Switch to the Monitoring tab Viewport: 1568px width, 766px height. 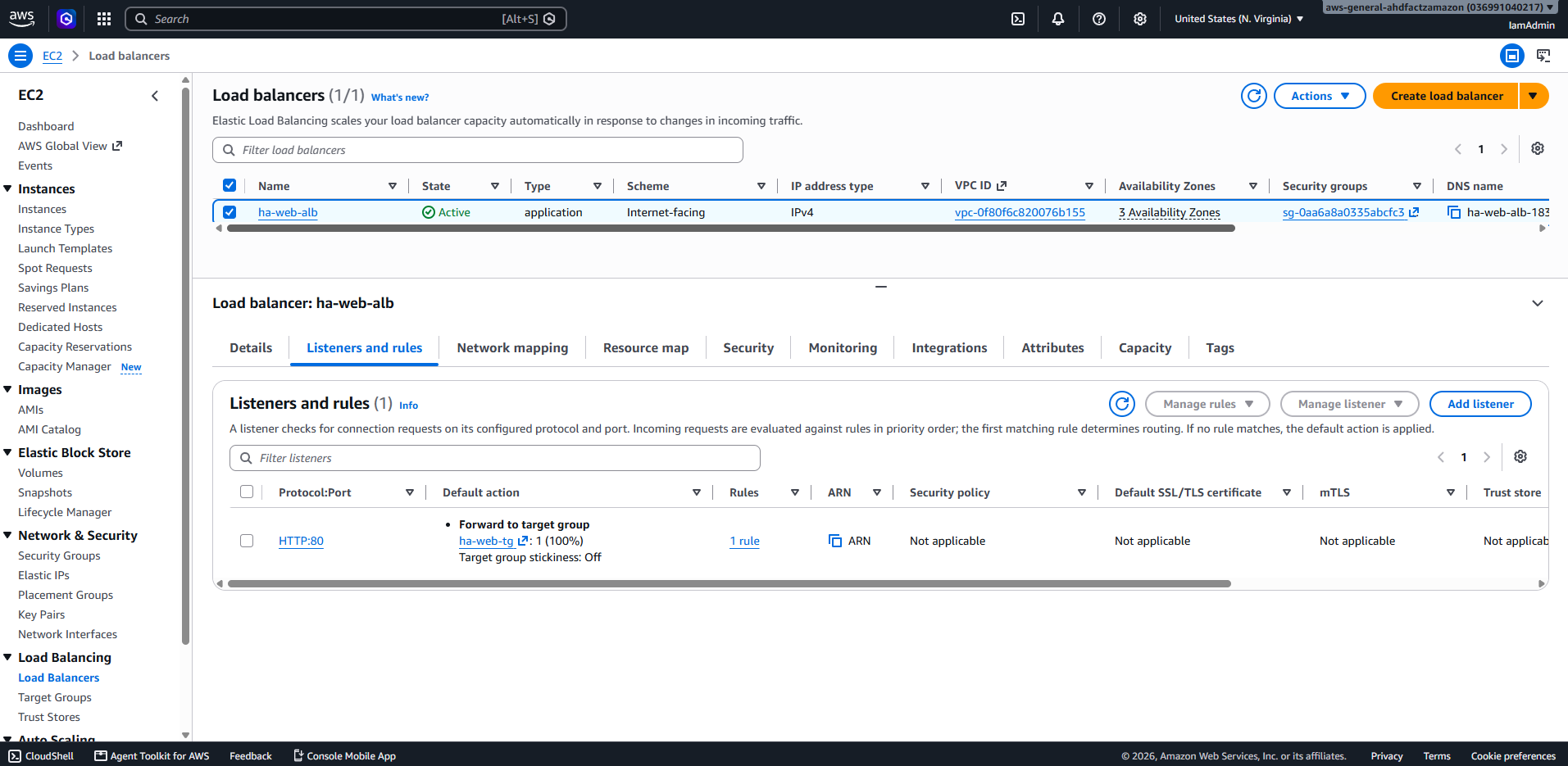(843, 347)
